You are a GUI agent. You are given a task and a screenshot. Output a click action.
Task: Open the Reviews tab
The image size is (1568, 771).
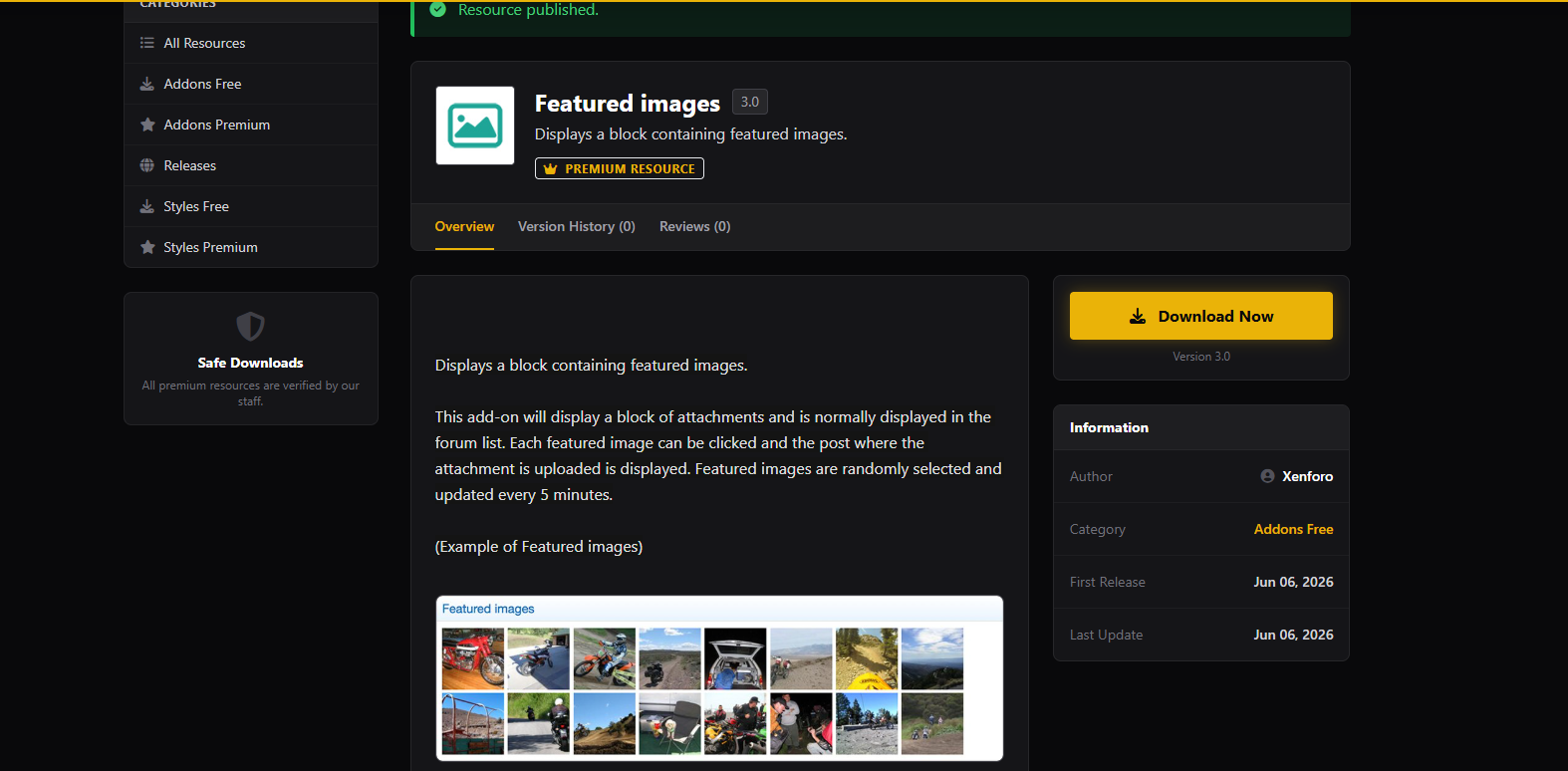[695, 227]
